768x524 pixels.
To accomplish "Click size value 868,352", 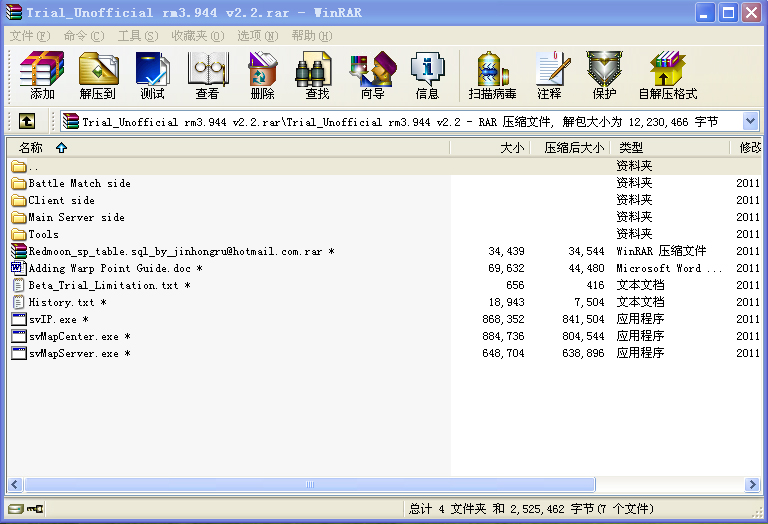I will [x=503, y=319].
